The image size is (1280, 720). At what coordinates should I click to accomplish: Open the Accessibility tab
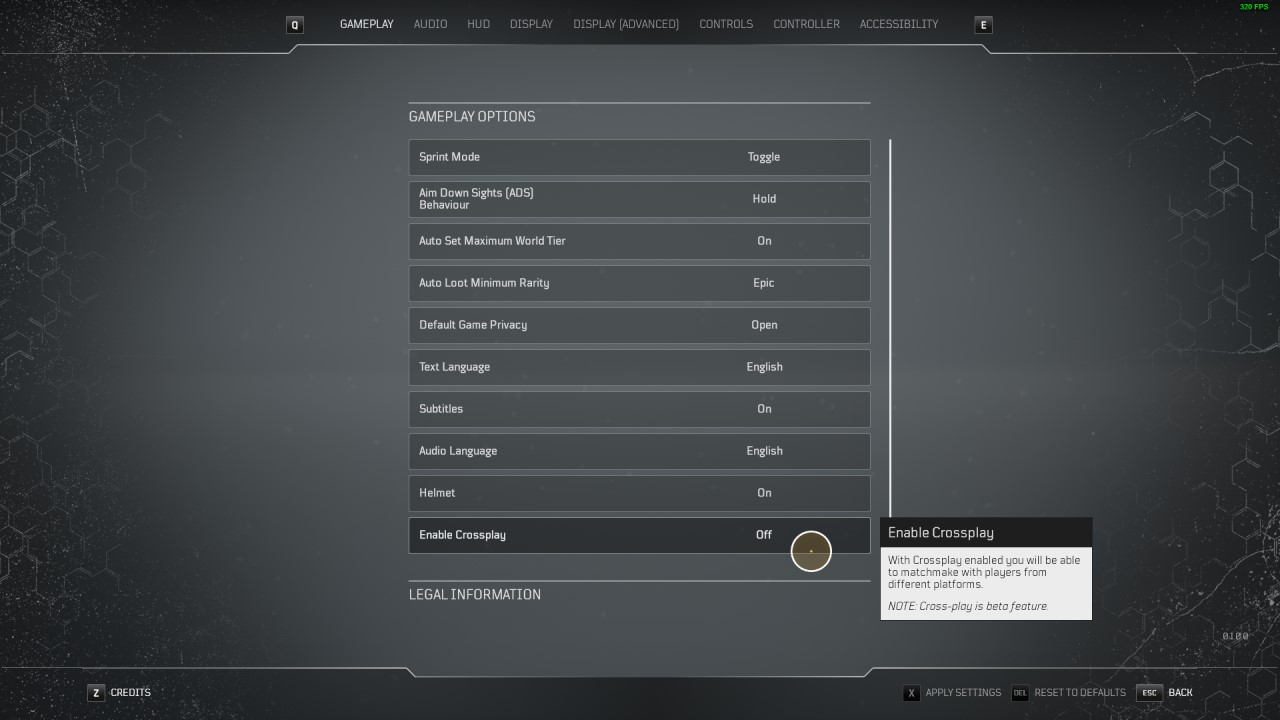(898, 24)
